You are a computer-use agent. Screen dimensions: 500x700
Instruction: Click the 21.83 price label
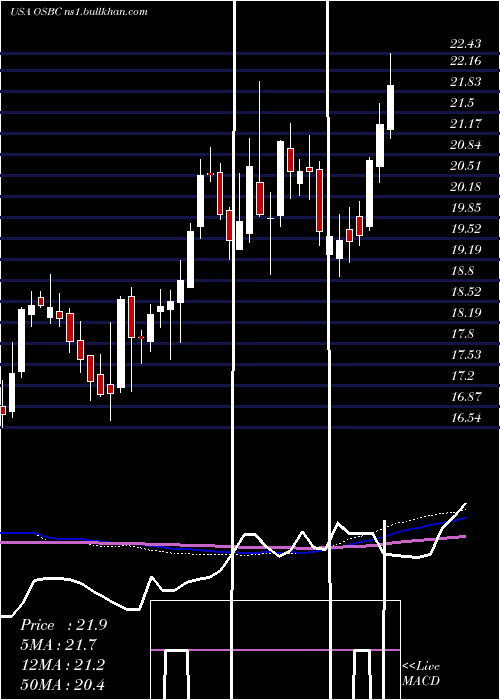tap(466, 82)
